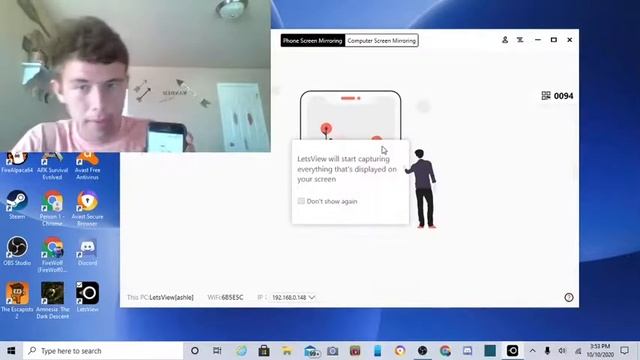640x360 pixels.
Task: Open ARK Survival Evolved shortcut
Action: 52,166
